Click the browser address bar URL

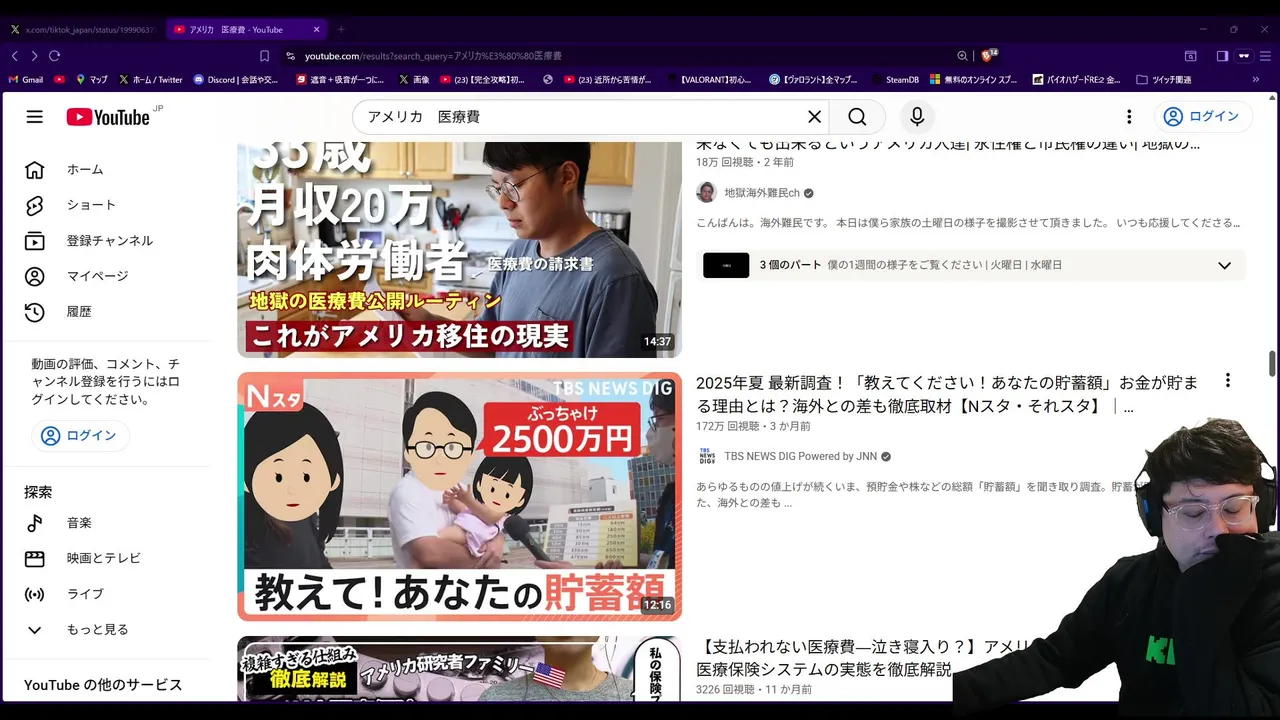pyautogui.click(x=433, y=56)
